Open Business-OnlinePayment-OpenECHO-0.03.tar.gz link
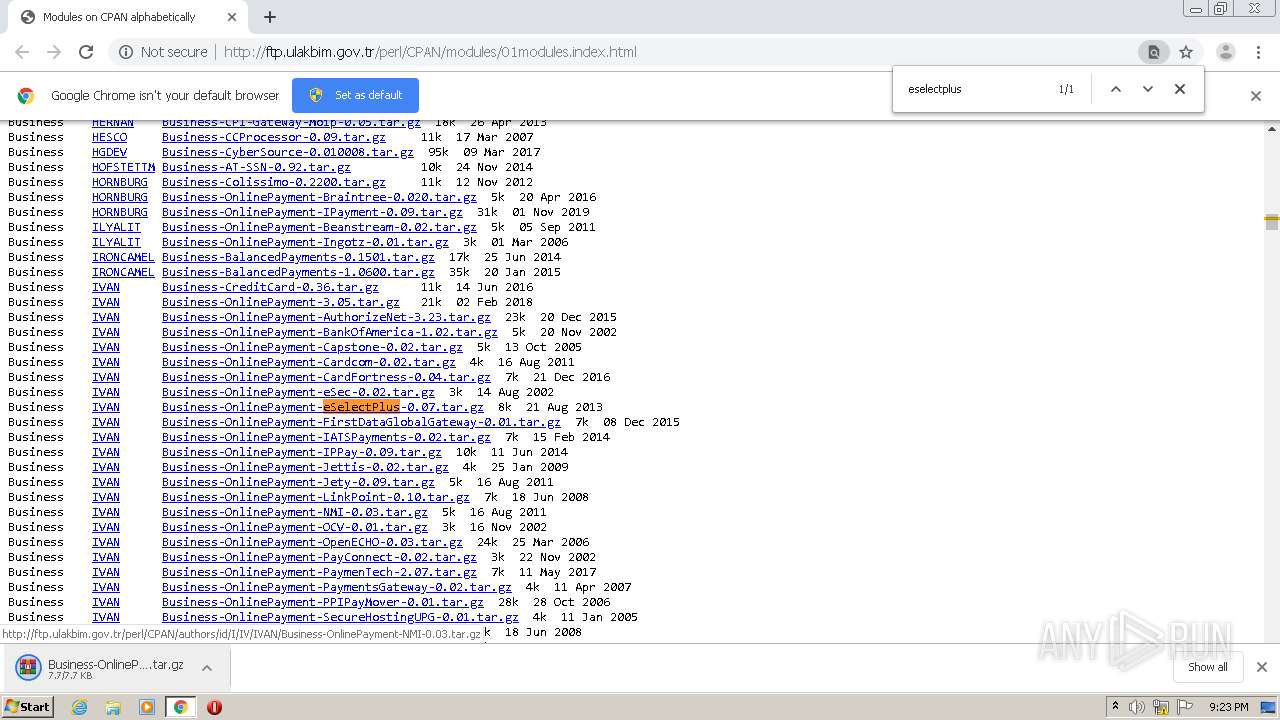The height and width of the screenshot is (720, 1280). coord(312,542)
